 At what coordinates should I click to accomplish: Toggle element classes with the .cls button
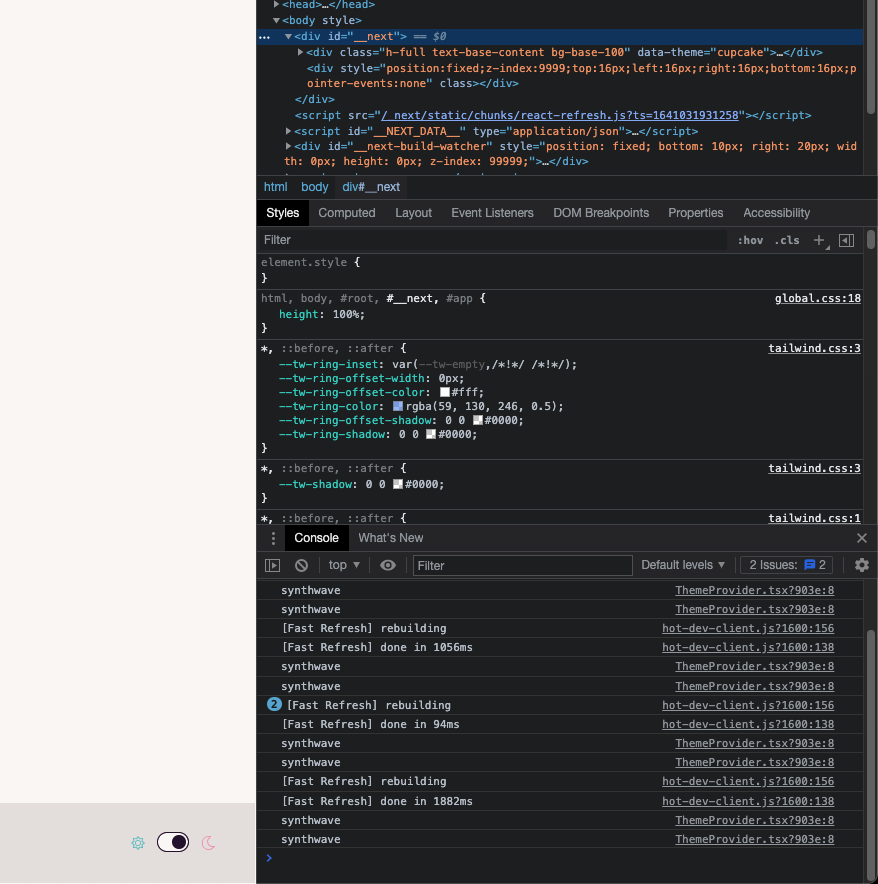coord(787,240)
